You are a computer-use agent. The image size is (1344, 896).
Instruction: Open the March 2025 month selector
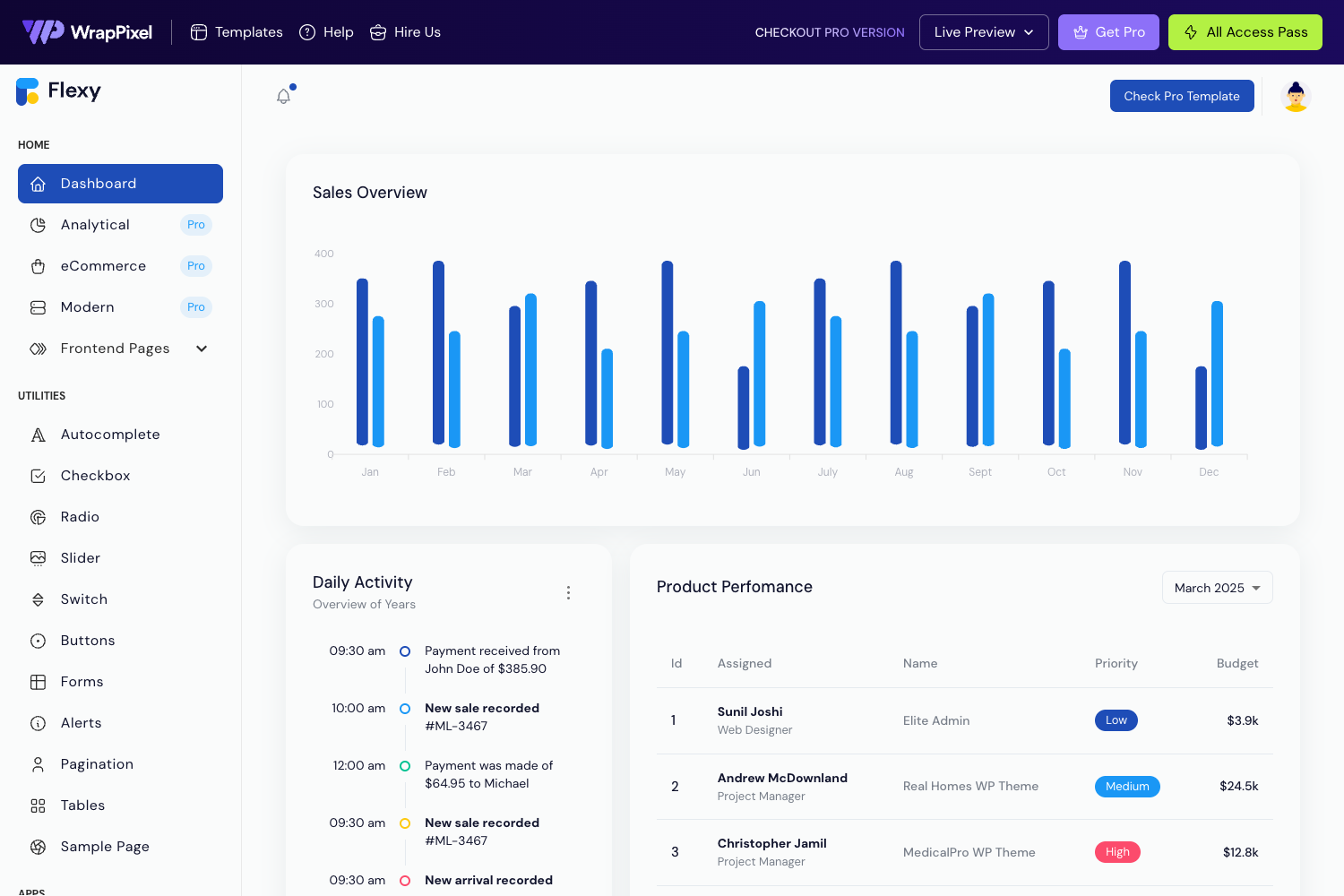pyautogui.click(x=1217, y=587)
